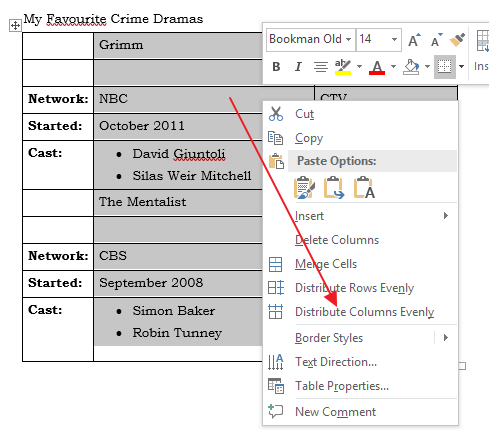Screen dimensions: 489x430
Task: Select Border Styles menu entry
Action: click(x=360, y=338)
